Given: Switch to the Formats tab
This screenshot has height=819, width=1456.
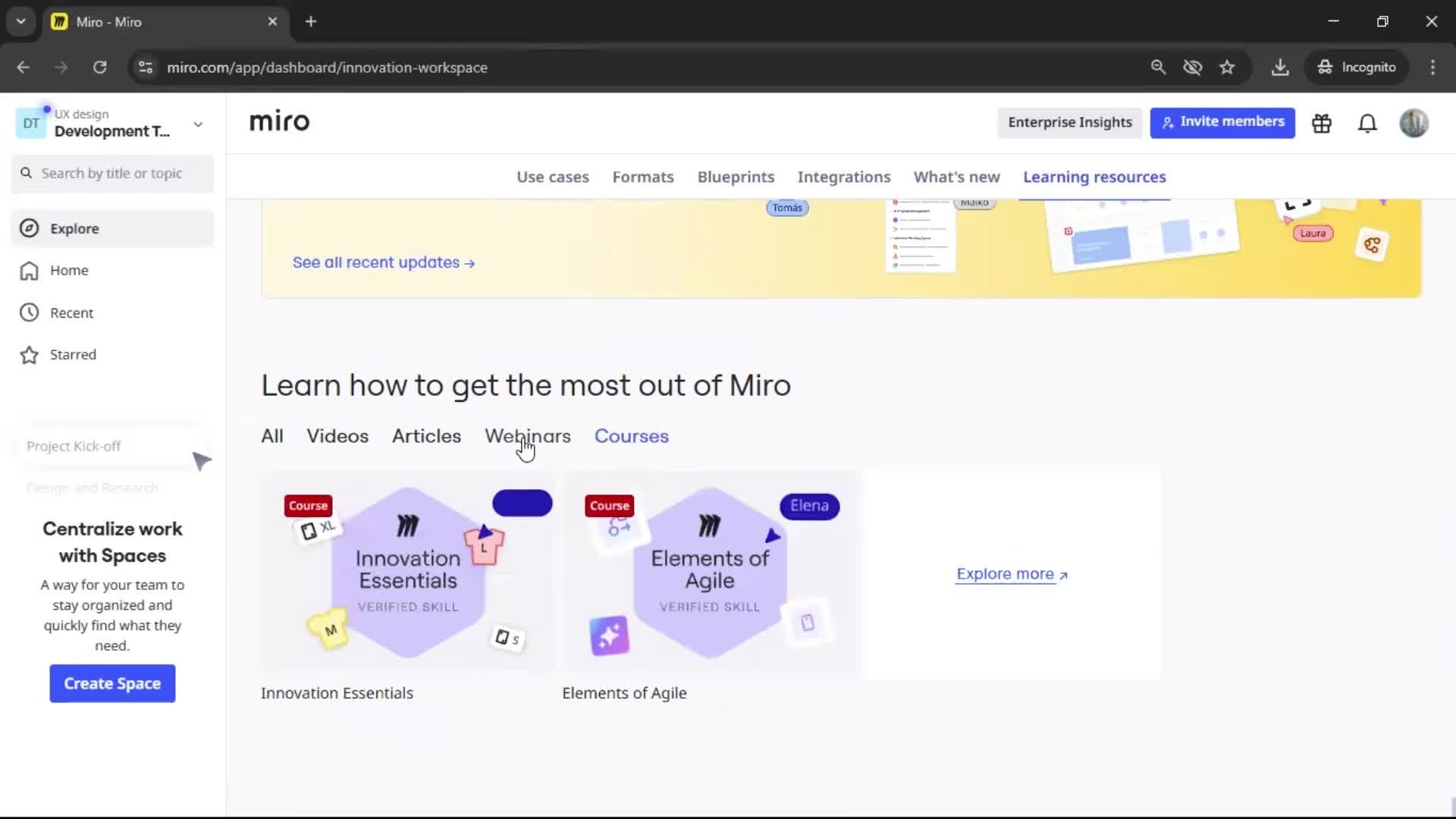Looking at the screenshot, I should click(x=643, y=177).
